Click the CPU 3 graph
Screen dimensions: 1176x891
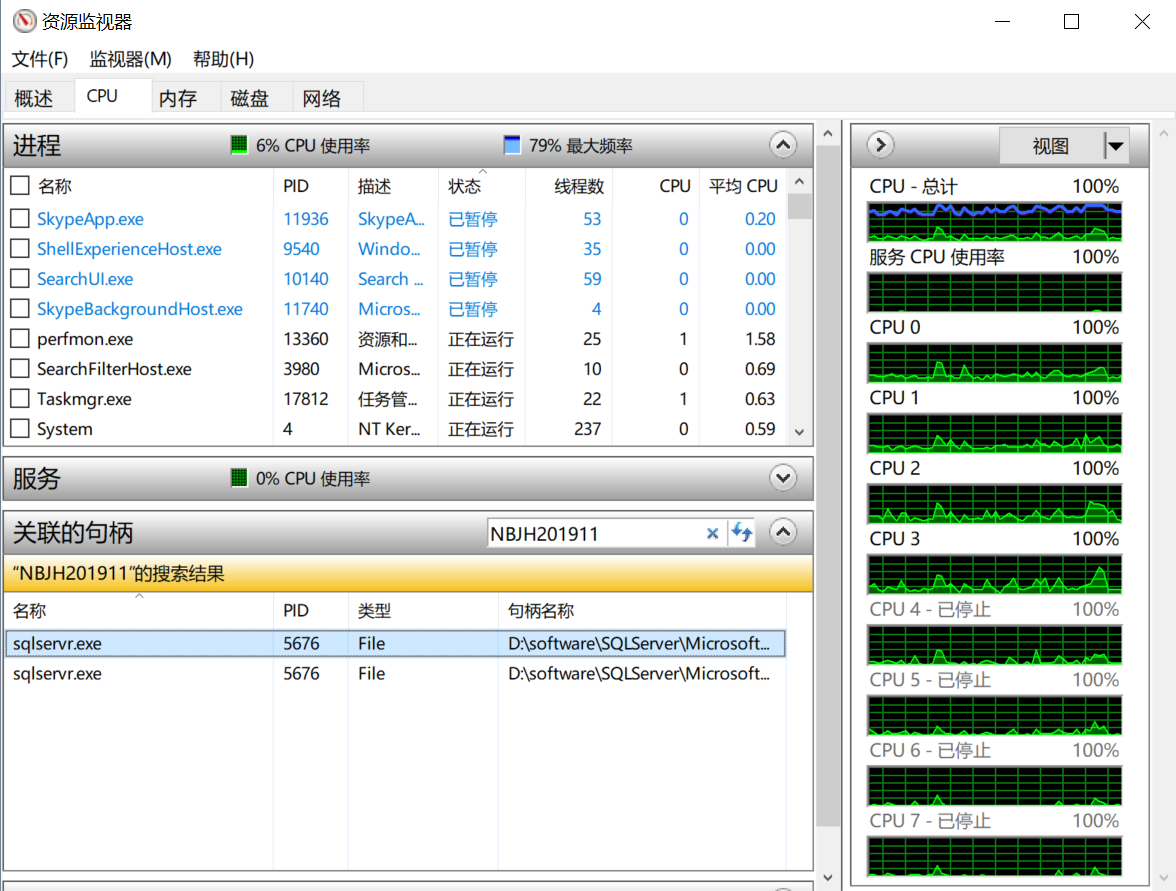point(994,574)
